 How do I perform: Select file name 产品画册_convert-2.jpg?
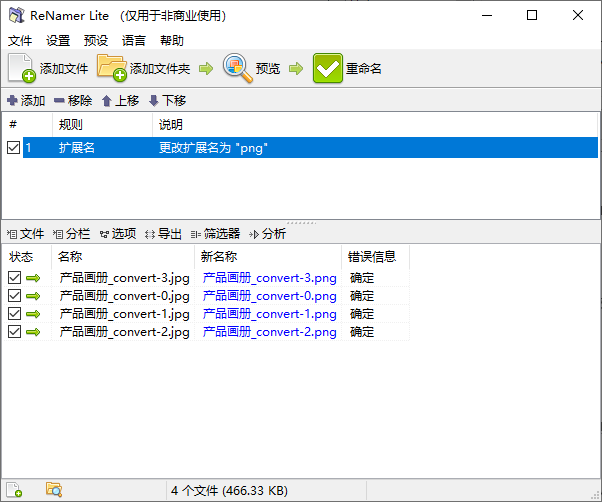(x=124, y=332)
